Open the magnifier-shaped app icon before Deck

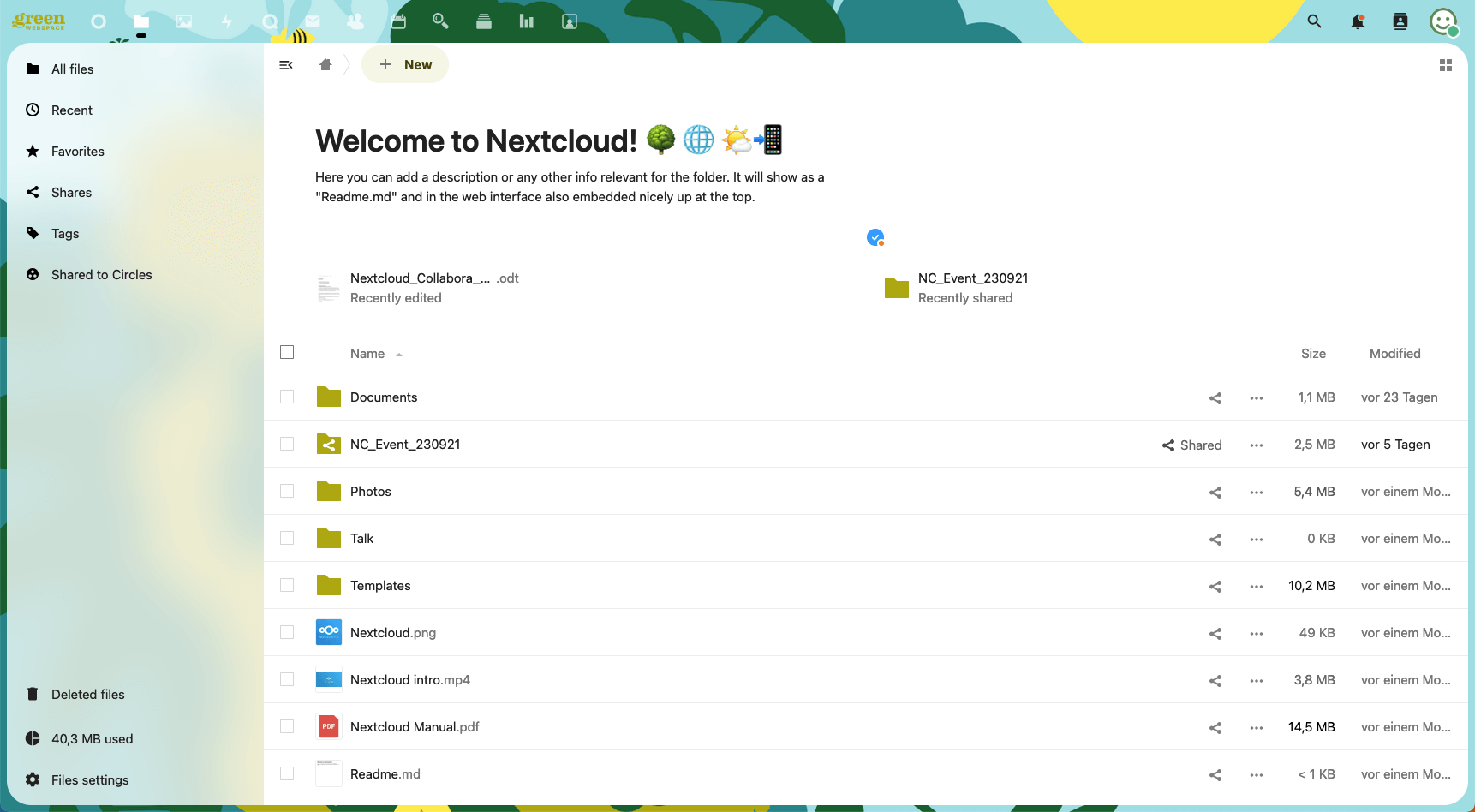(441, 21)
